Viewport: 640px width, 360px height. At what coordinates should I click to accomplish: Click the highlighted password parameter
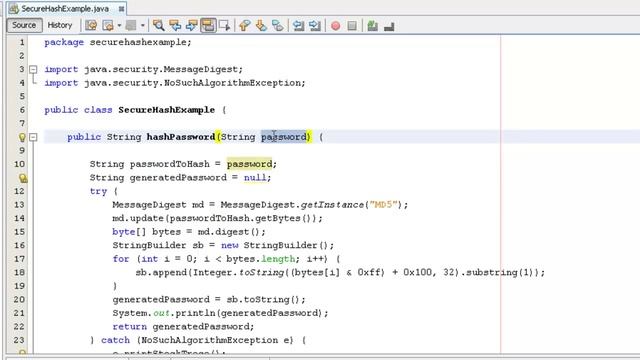tap(284, 137)
